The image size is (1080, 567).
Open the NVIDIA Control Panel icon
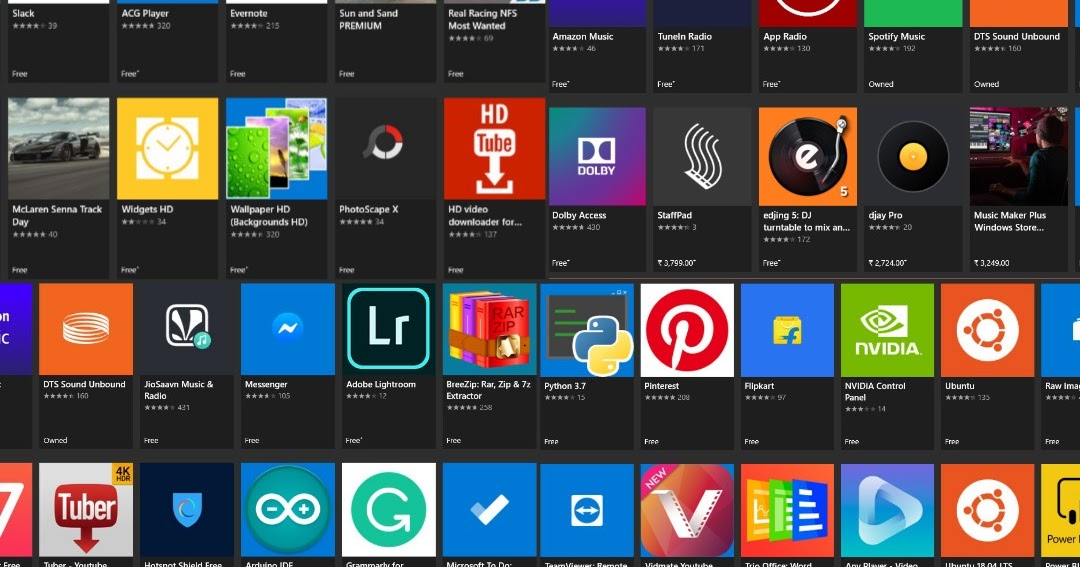click(887, 331)
